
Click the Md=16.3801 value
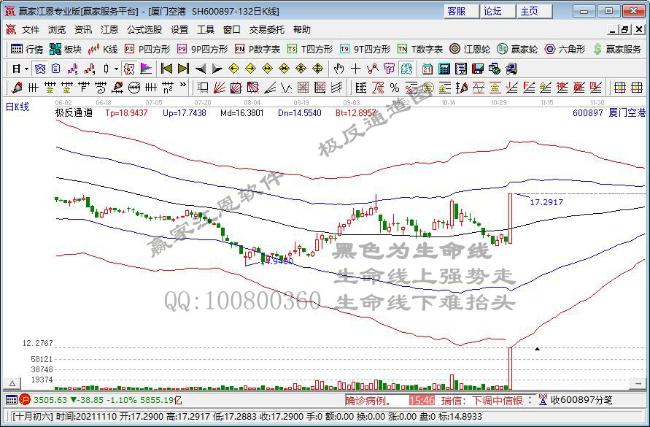point(242,113)
